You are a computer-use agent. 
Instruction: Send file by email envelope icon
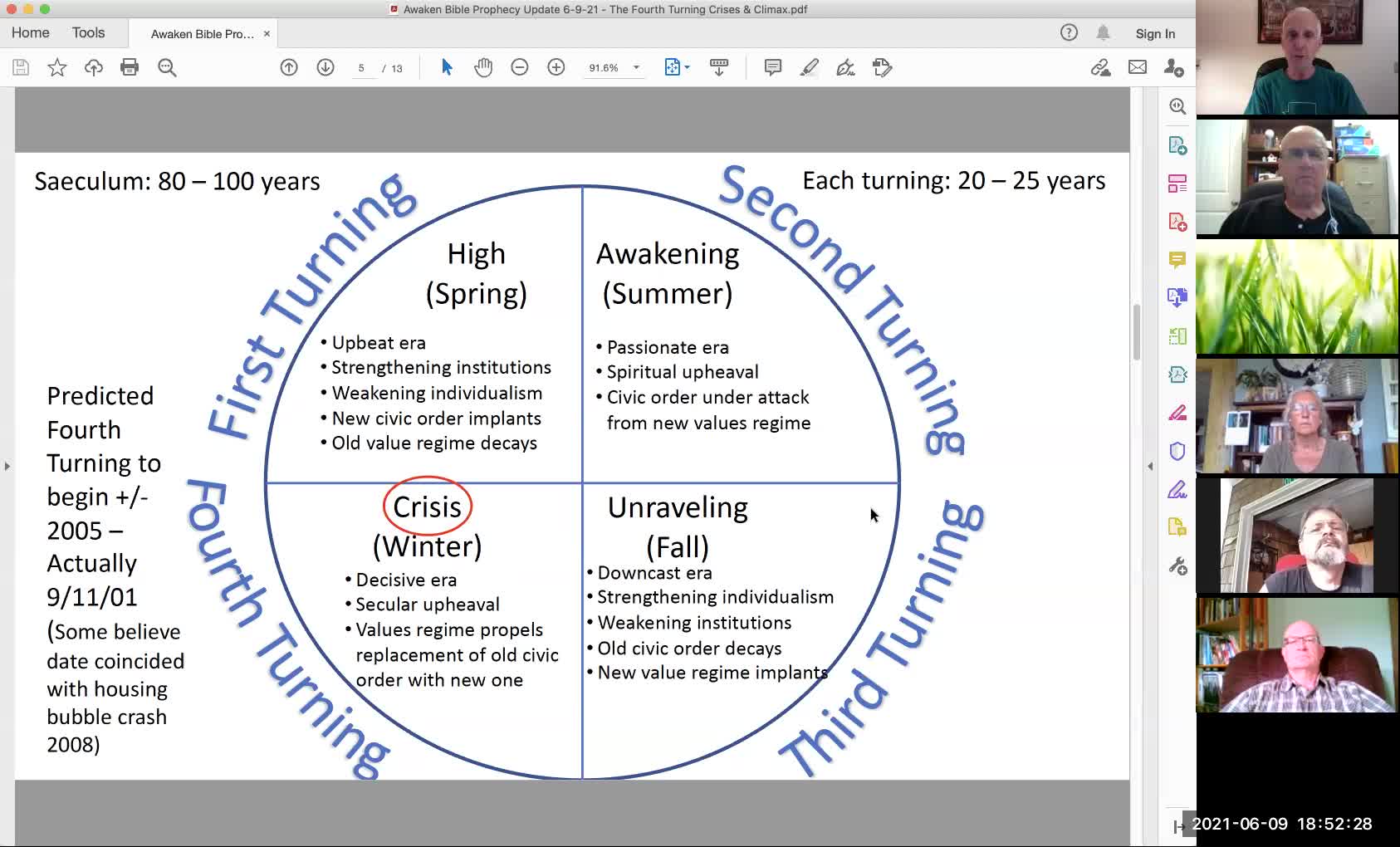tap(1138, 67)
